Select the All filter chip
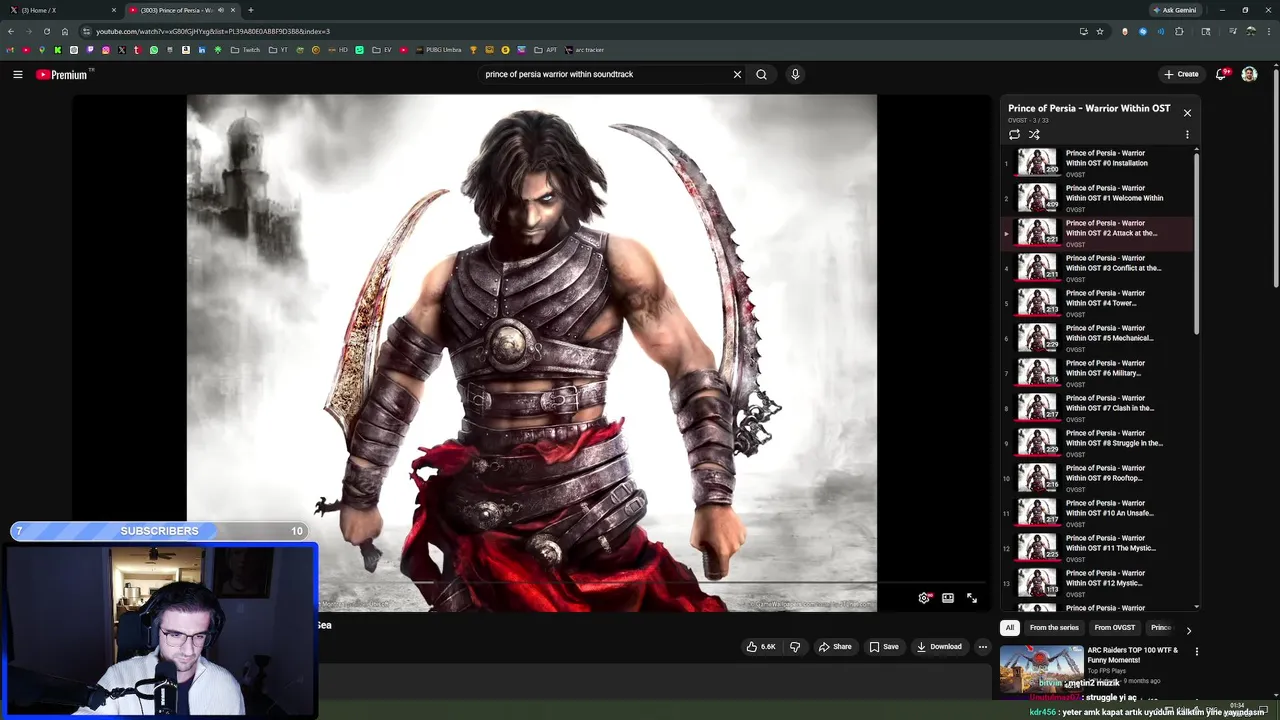Screen dimensions: 1280x720 (1010, 628)
